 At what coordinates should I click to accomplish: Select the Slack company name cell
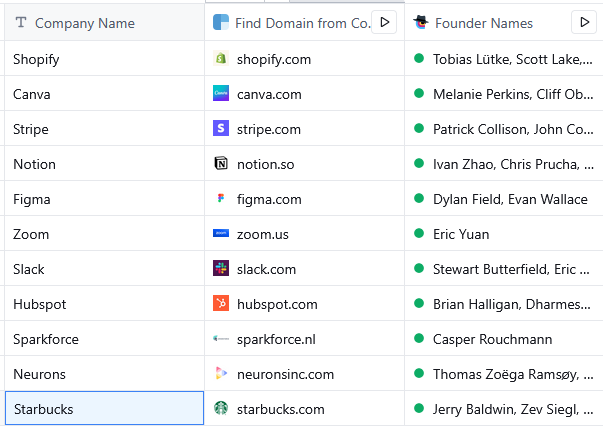click(x=104, y=268)
